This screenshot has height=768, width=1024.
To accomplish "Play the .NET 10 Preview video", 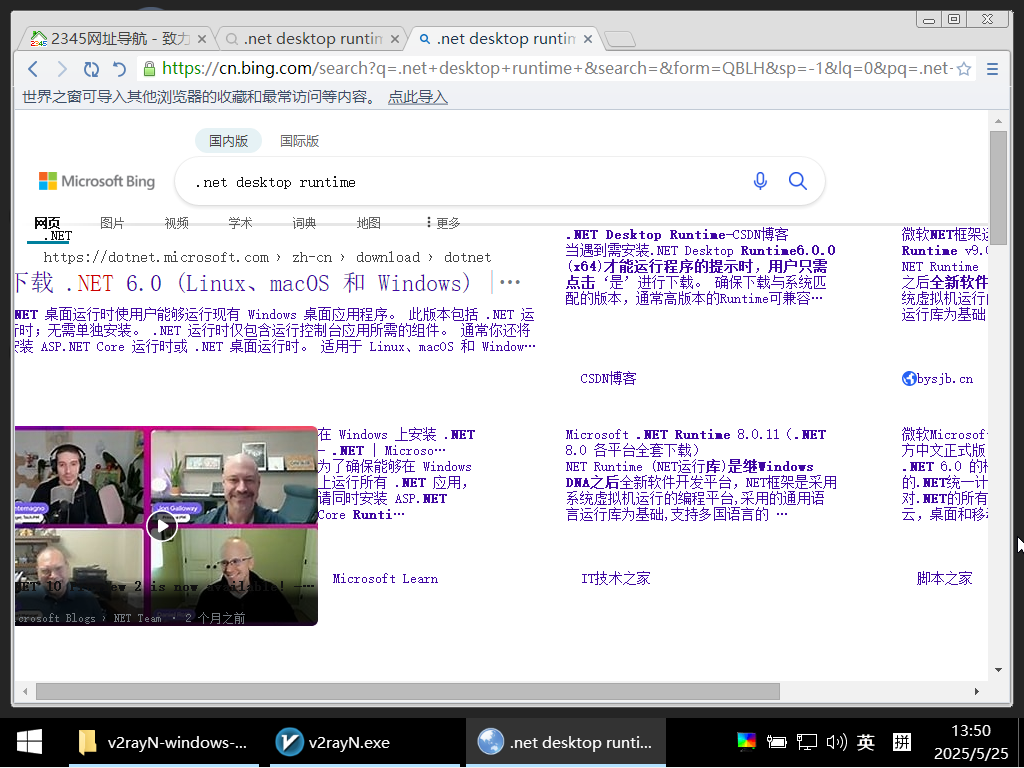I will click(162, 526).
